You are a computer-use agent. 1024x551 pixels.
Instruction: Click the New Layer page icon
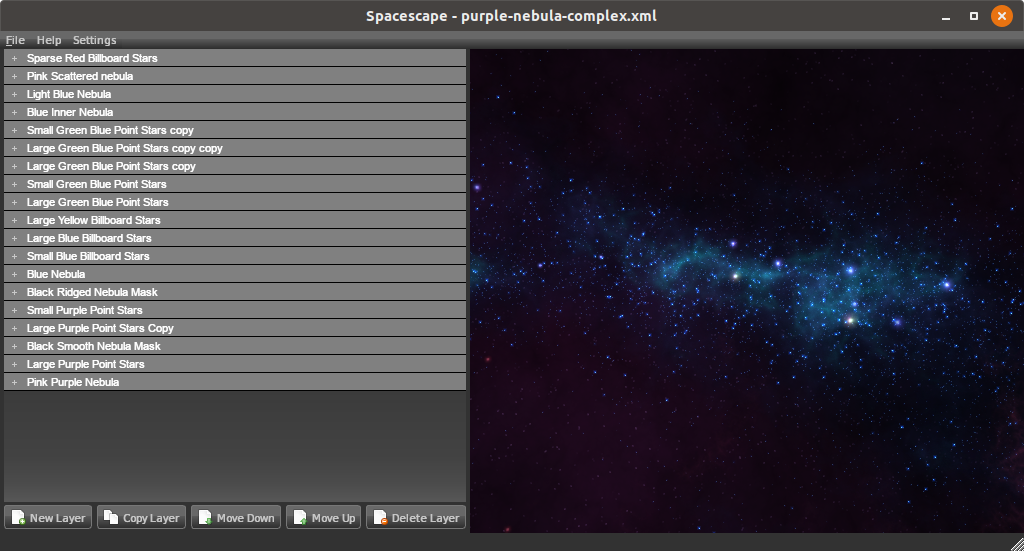point(19,518)
